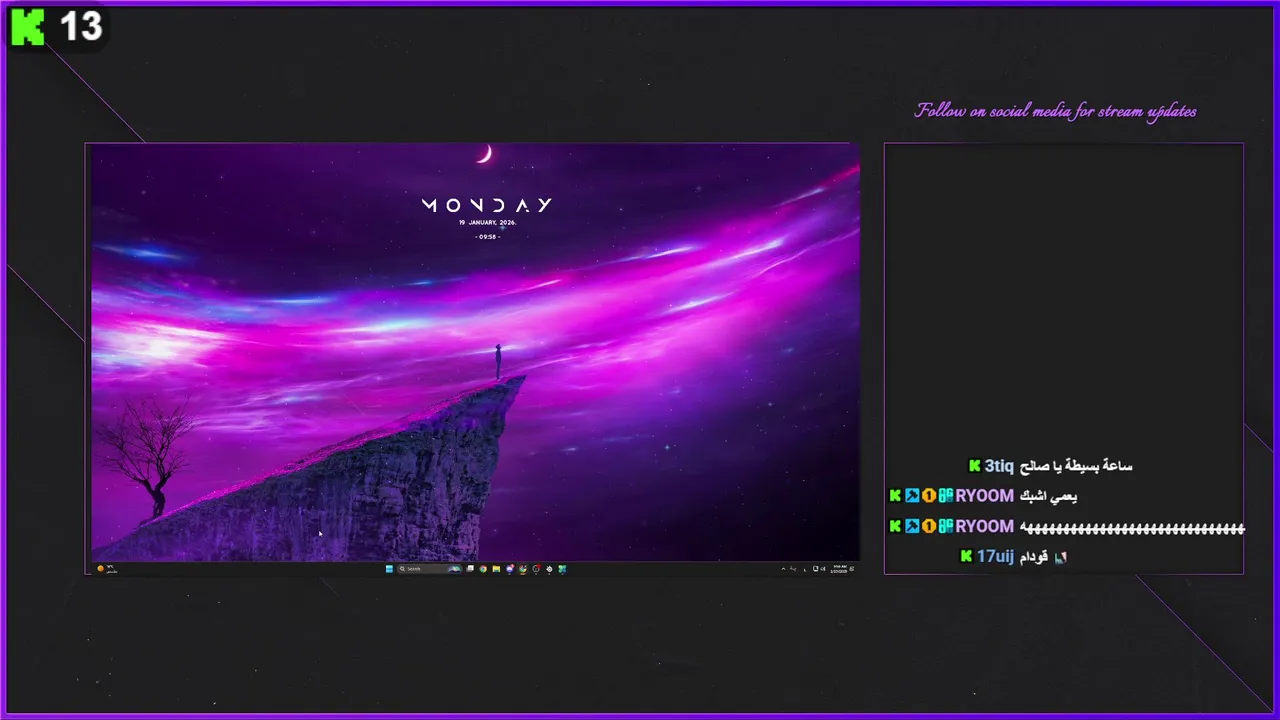Screen dimensions: 1280x720
Task: Open the notification center icon
Action: click(852, 569)
